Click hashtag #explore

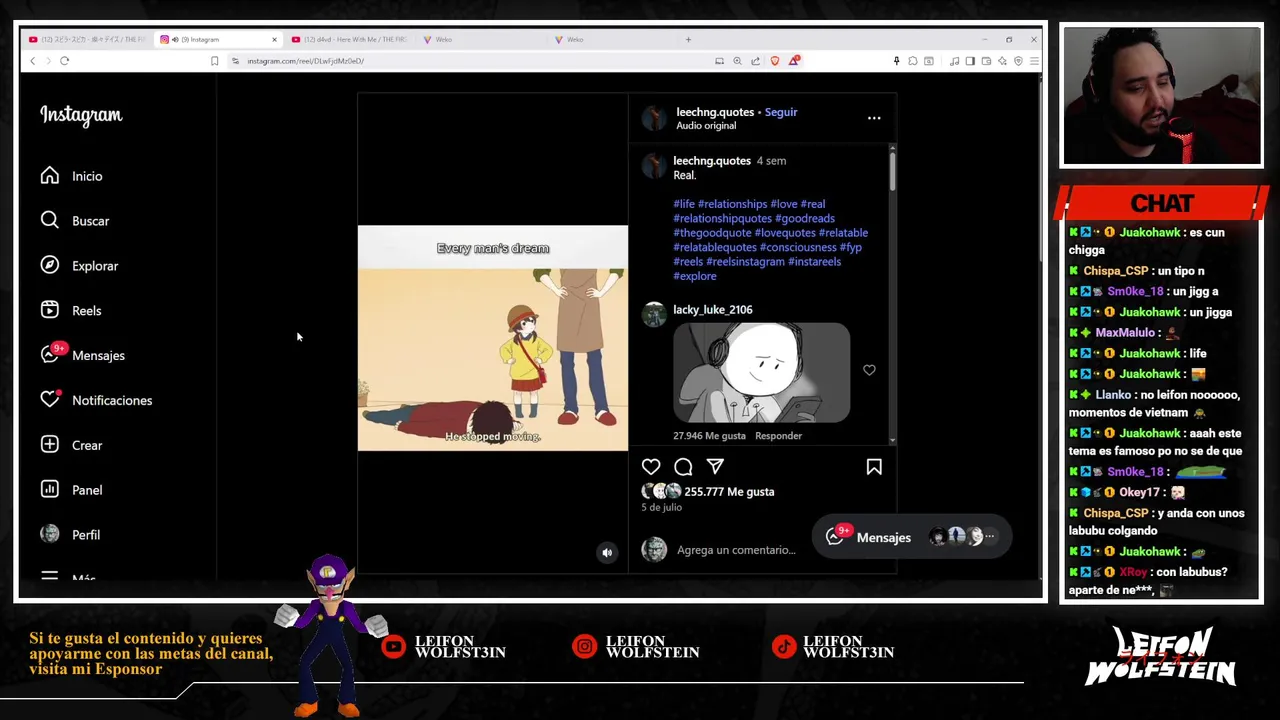695,276
